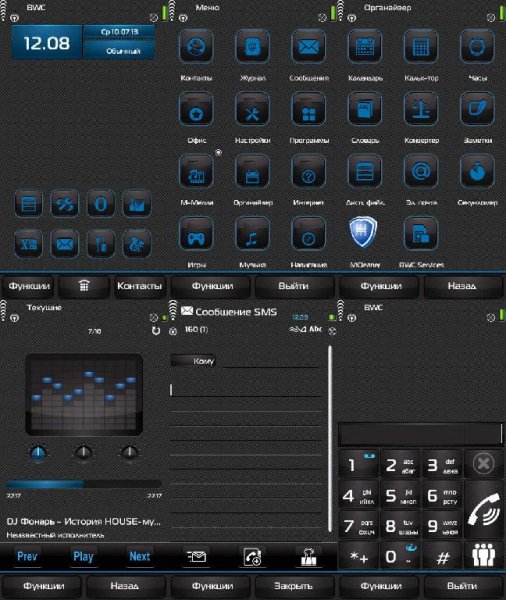Launch the MDriver shield icon

point(363,232)
